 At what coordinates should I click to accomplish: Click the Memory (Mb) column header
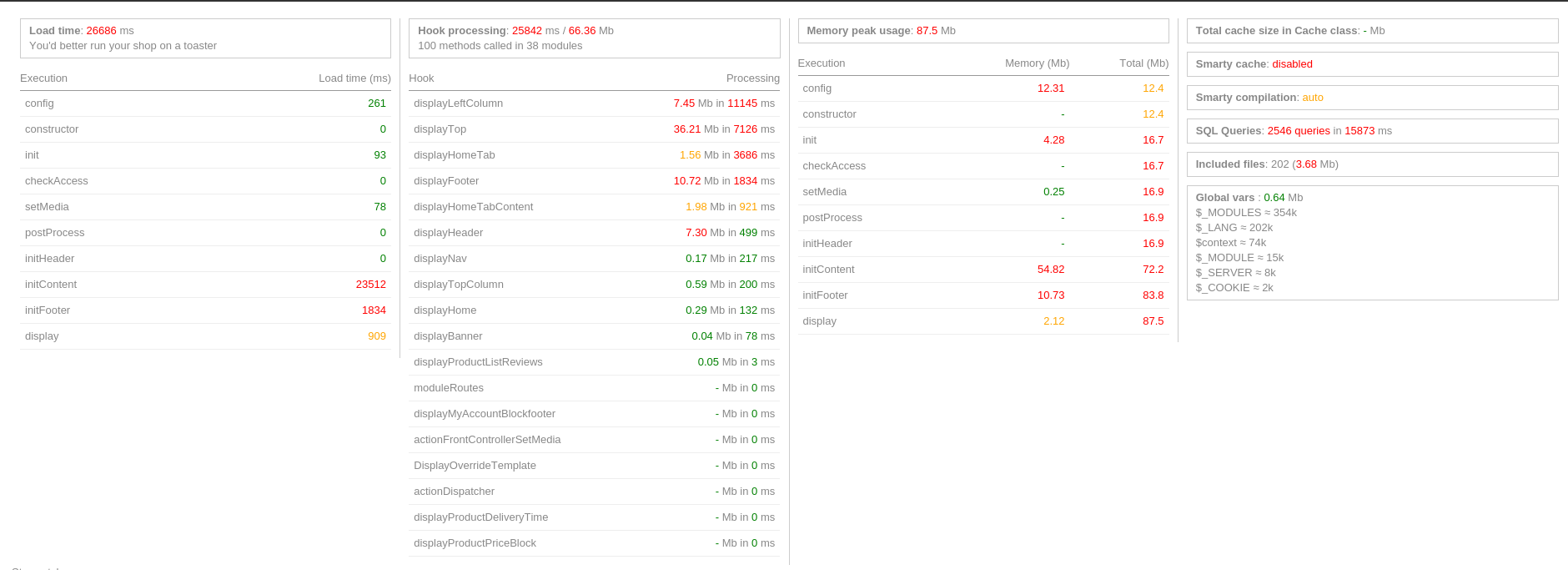tap(1037, 63)
